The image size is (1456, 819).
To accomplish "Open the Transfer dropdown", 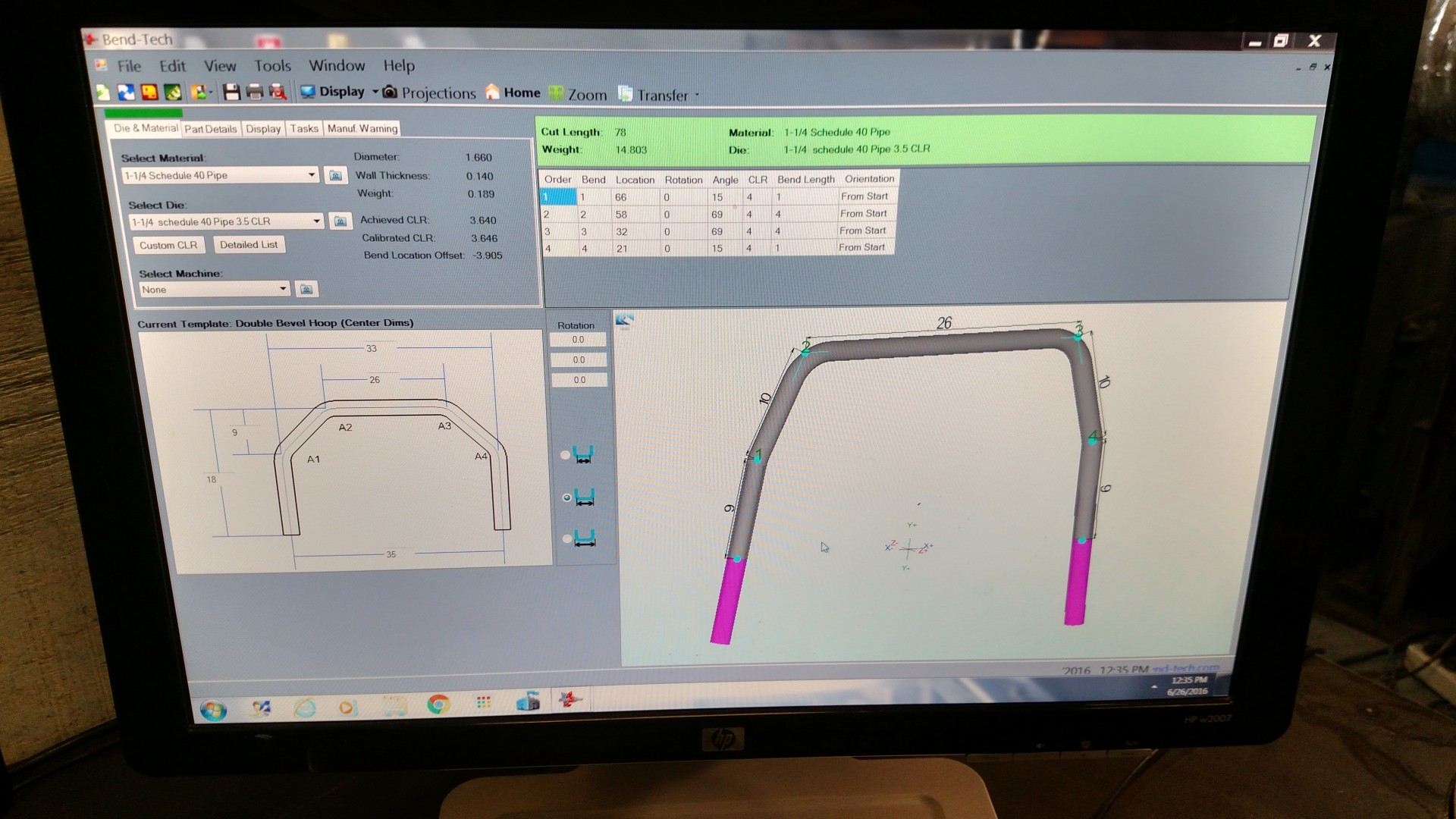I will pyautogui.click(x=658, y=95).
